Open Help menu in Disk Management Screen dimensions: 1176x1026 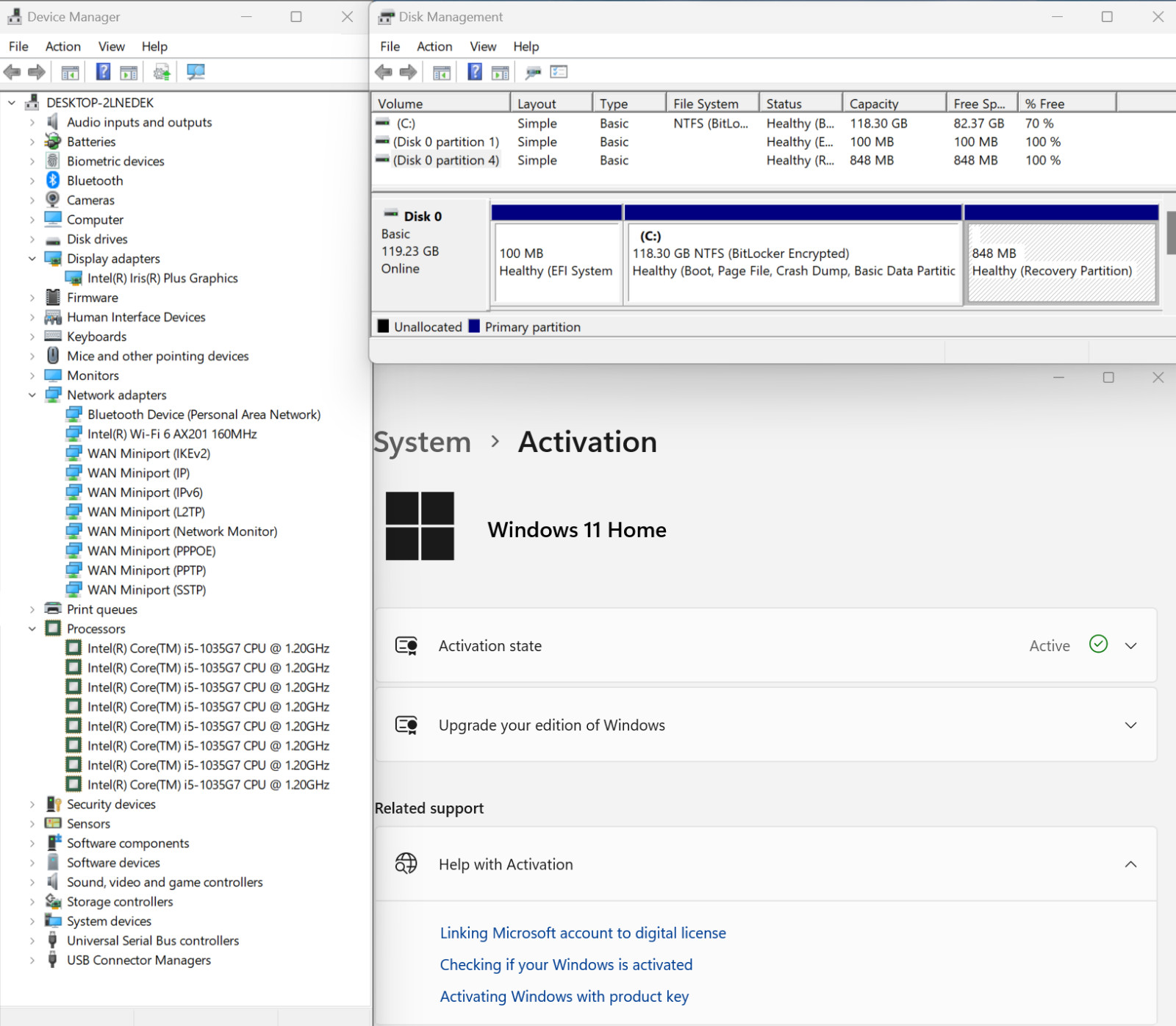coord(526,46)
